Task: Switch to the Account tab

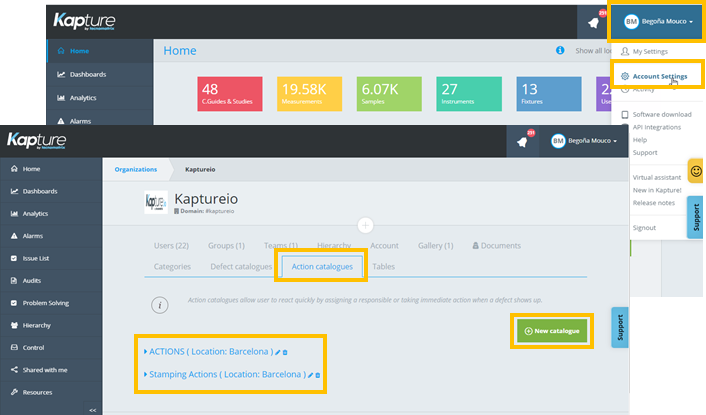Action: (384, 246)
